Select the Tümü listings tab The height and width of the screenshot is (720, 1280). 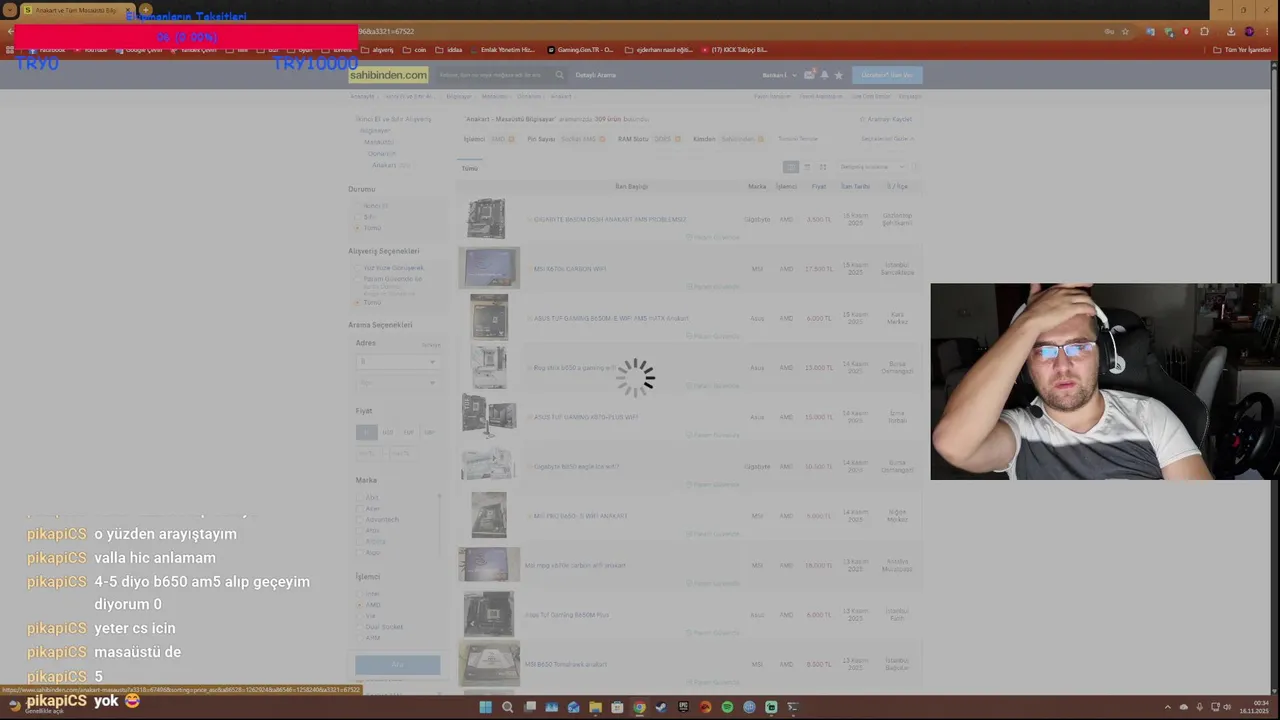[x=470, y=168]
